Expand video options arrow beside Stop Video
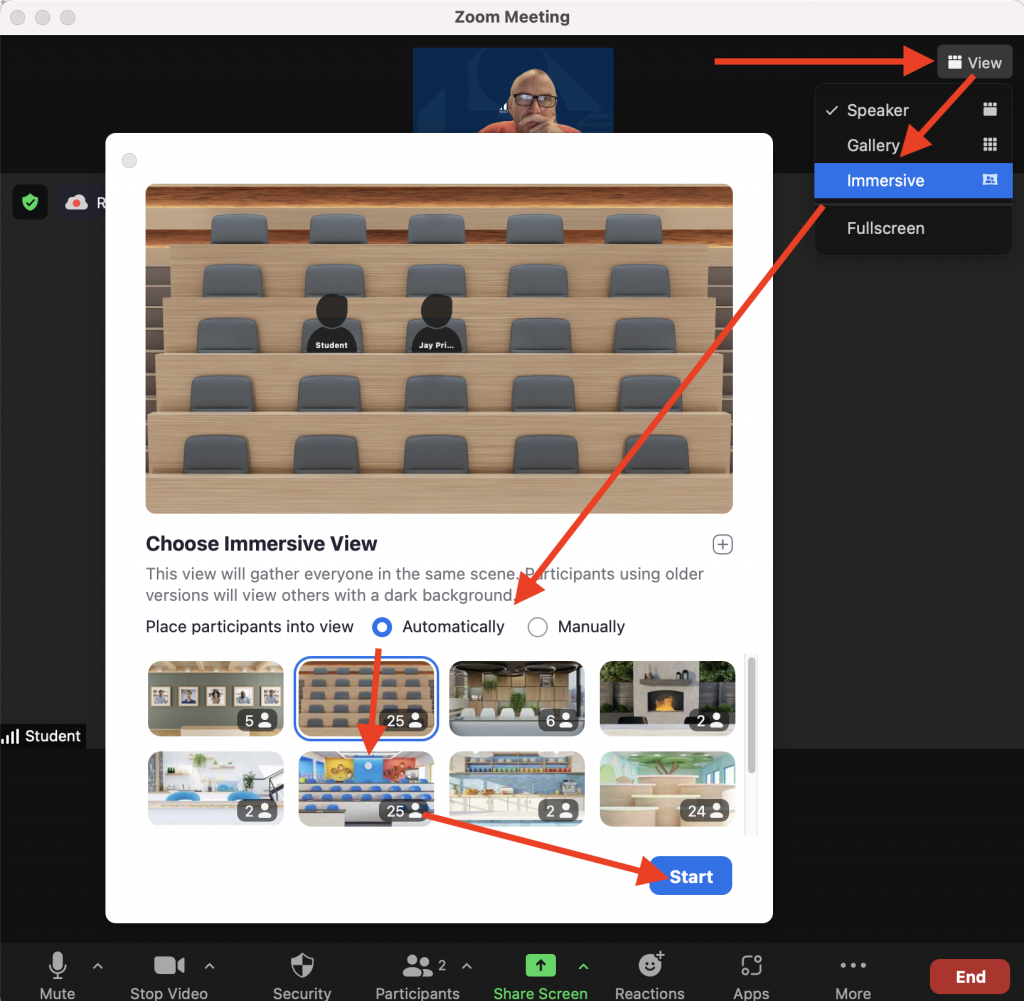This screenshot has width=1024, height=1001. [209, 966]
